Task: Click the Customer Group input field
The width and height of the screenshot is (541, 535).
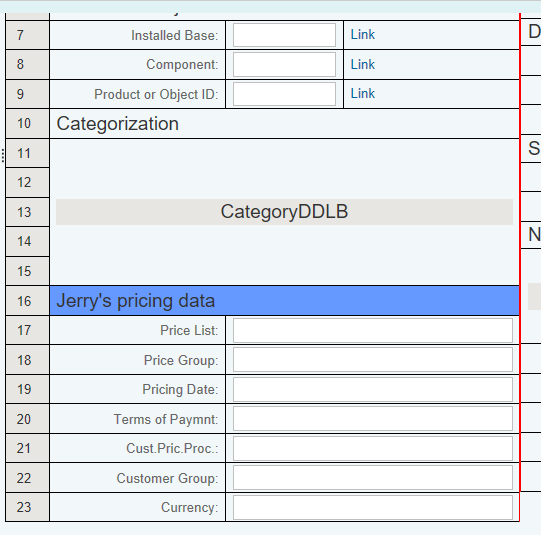Action: 373,478
